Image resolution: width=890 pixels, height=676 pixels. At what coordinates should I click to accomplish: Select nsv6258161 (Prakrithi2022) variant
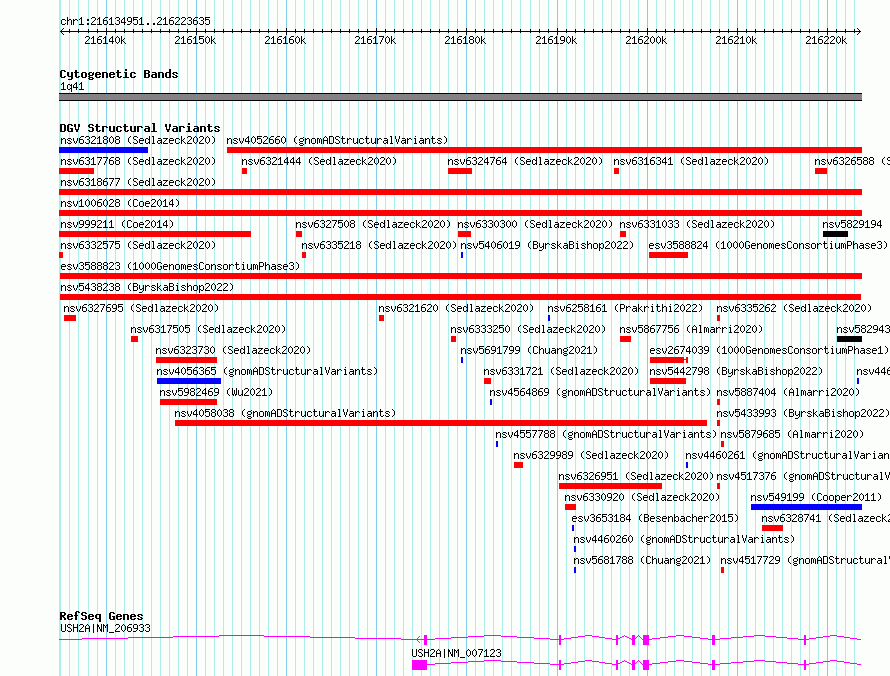pyautogui.click(x=625, y=308)
